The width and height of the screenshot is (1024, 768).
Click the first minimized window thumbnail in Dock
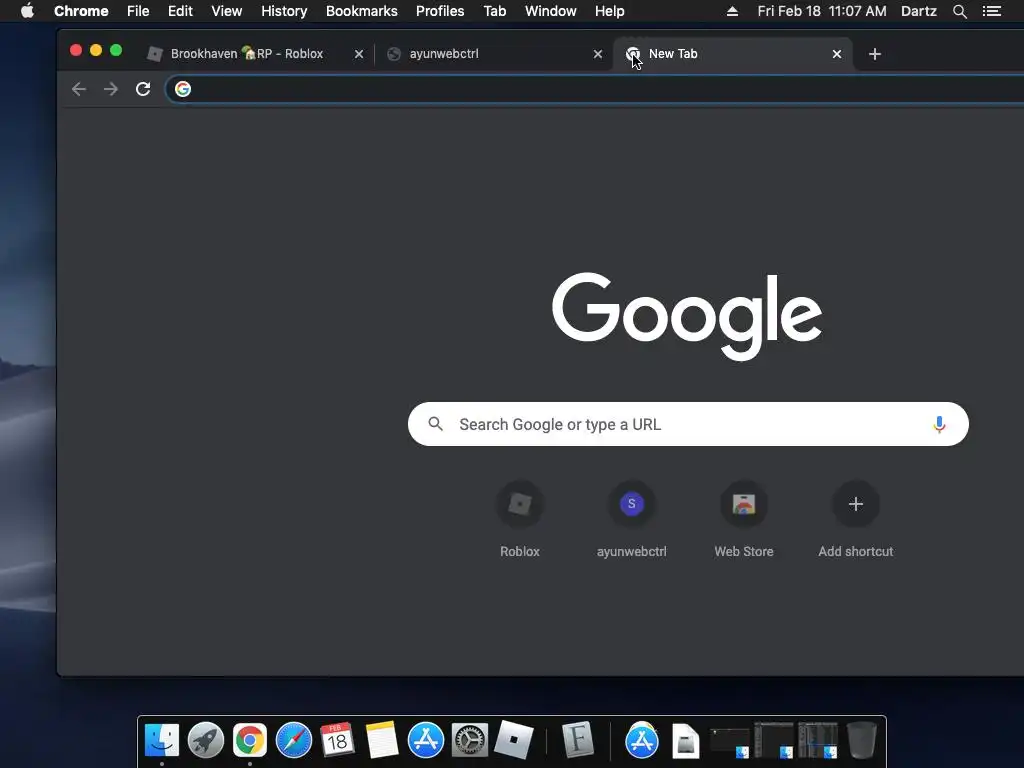click(729, 743)
